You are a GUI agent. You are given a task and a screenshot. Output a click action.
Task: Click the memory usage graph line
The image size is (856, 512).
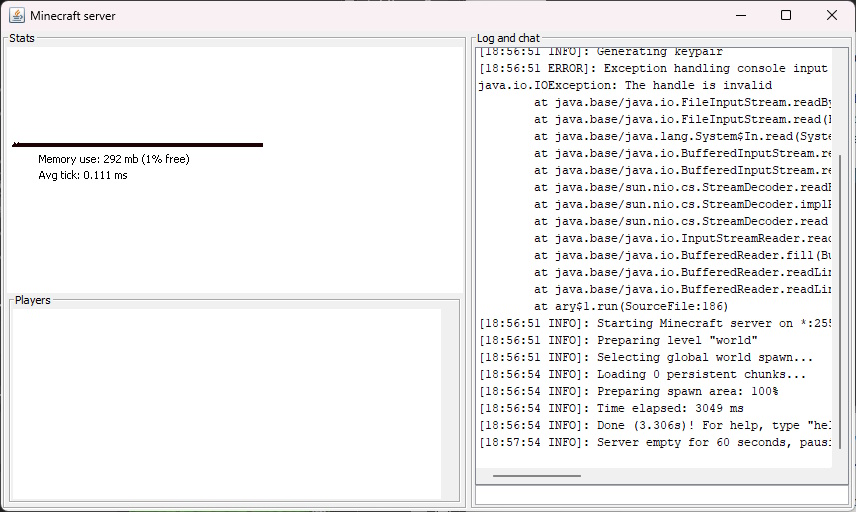[x=138, y=145]
